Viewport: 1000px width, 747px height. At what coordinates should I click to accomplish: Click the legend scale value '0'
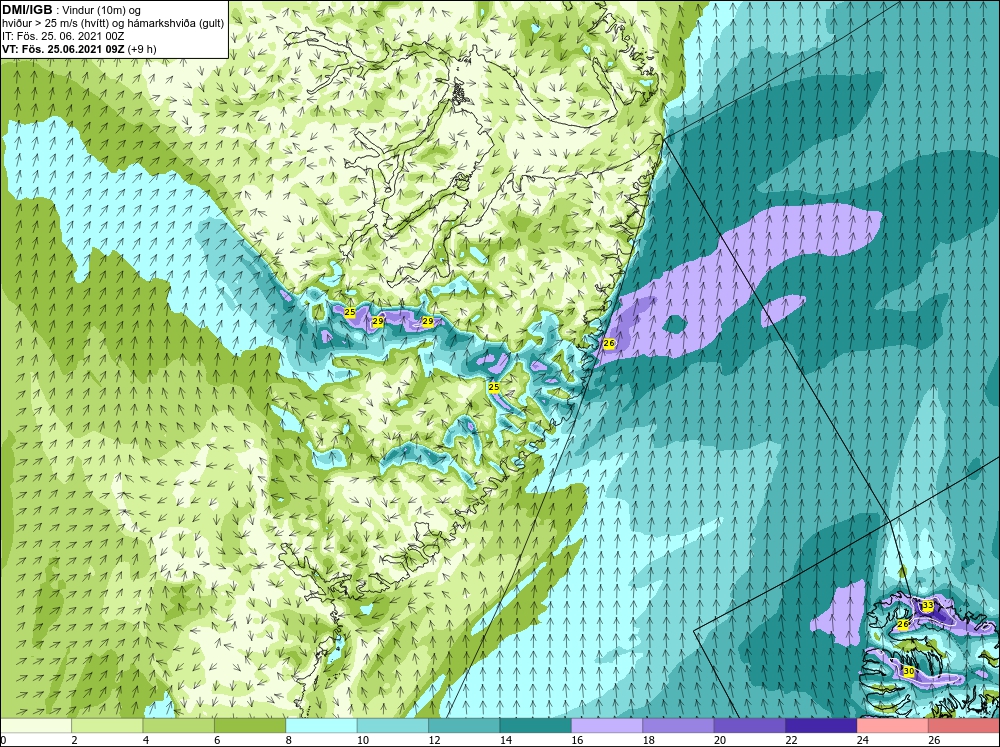tap(3, 740)
